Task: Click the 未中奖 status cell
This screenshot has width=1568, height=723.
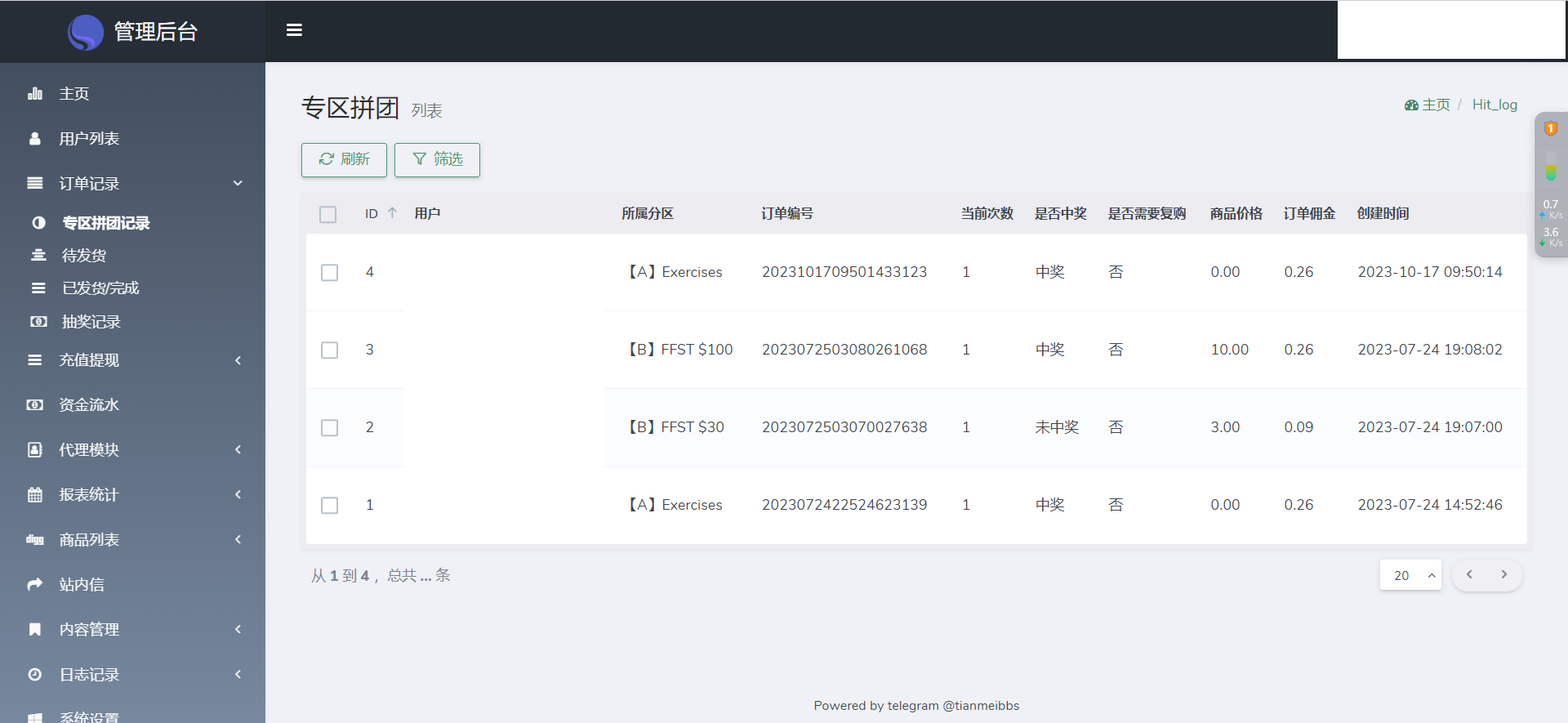Action: [x=1057, y=427]
